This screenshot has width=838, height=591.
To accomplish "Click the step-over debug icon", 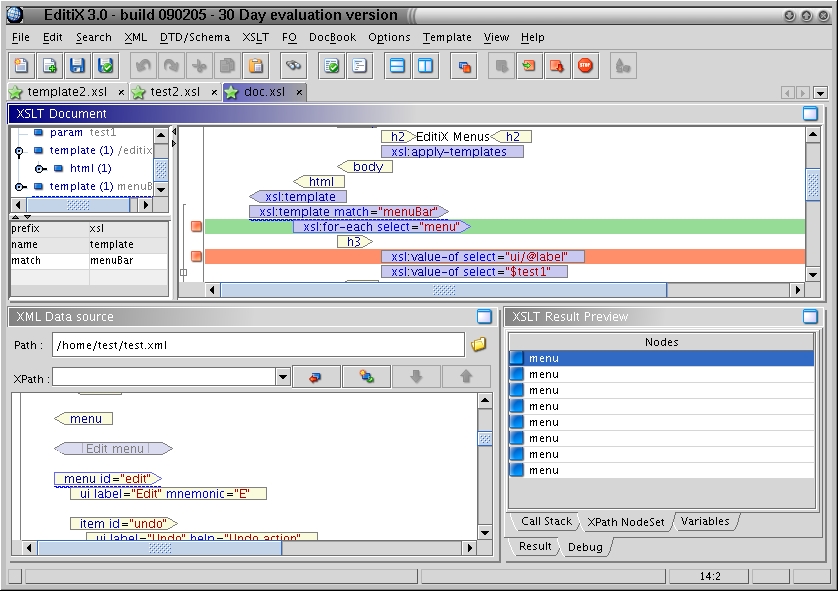I will (557, 66).
